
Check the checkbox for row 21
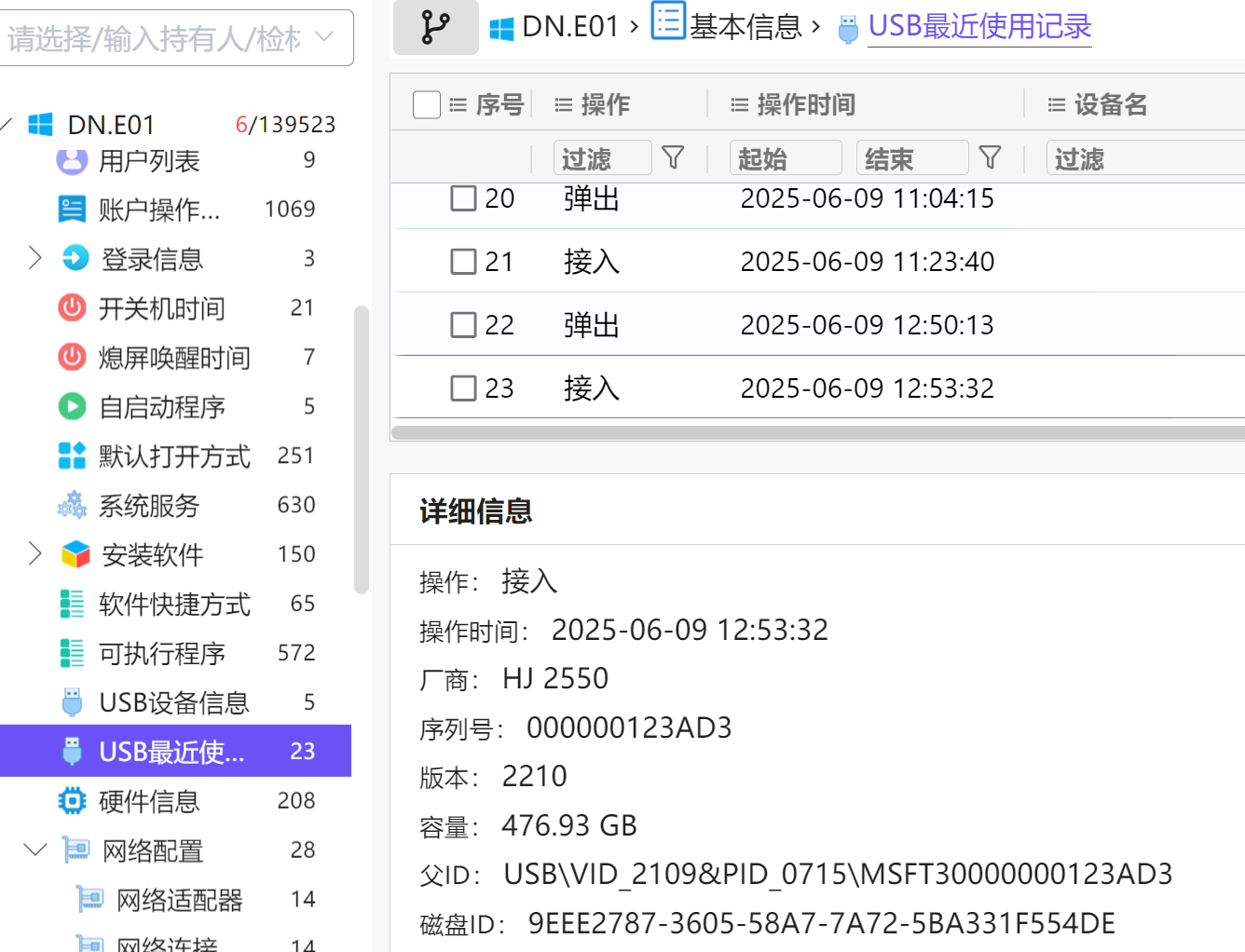coord(463,262)
